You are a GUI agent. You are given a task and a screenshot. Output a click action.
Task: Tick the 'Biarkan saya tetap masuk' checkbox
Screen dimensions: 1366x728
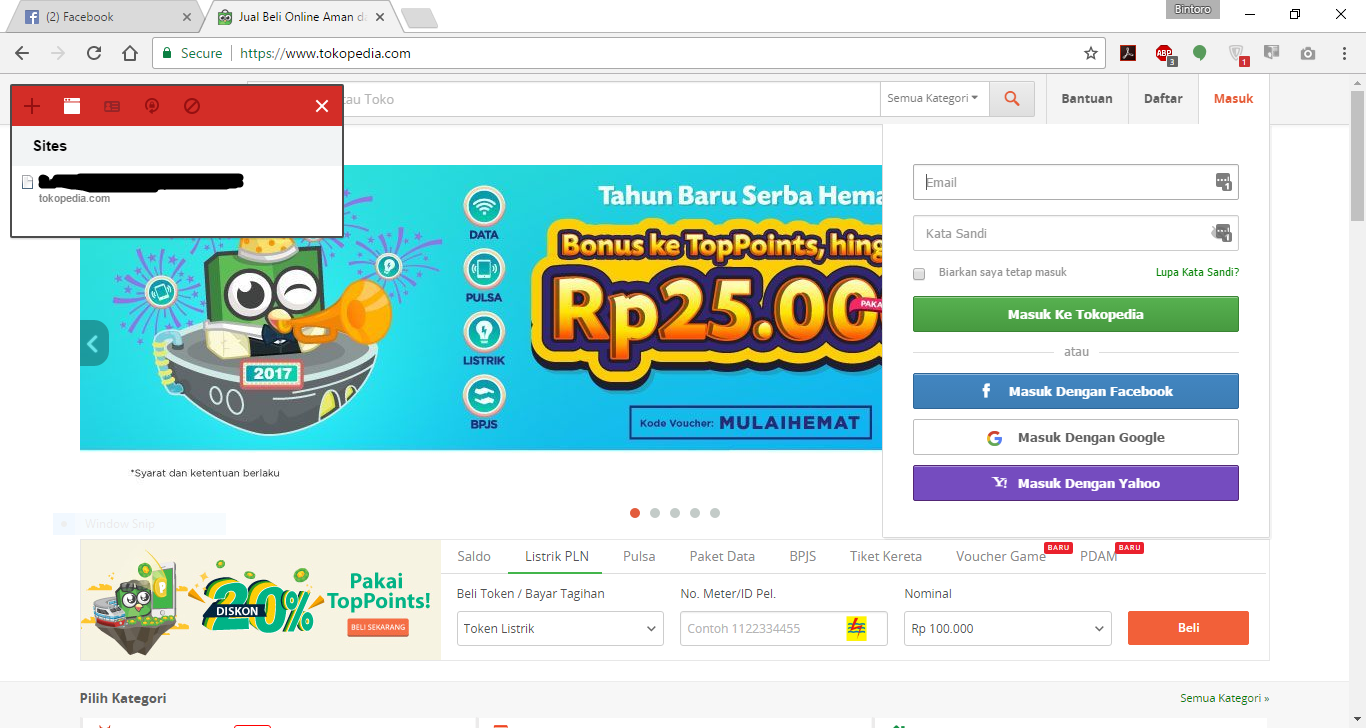click(919, 273)
